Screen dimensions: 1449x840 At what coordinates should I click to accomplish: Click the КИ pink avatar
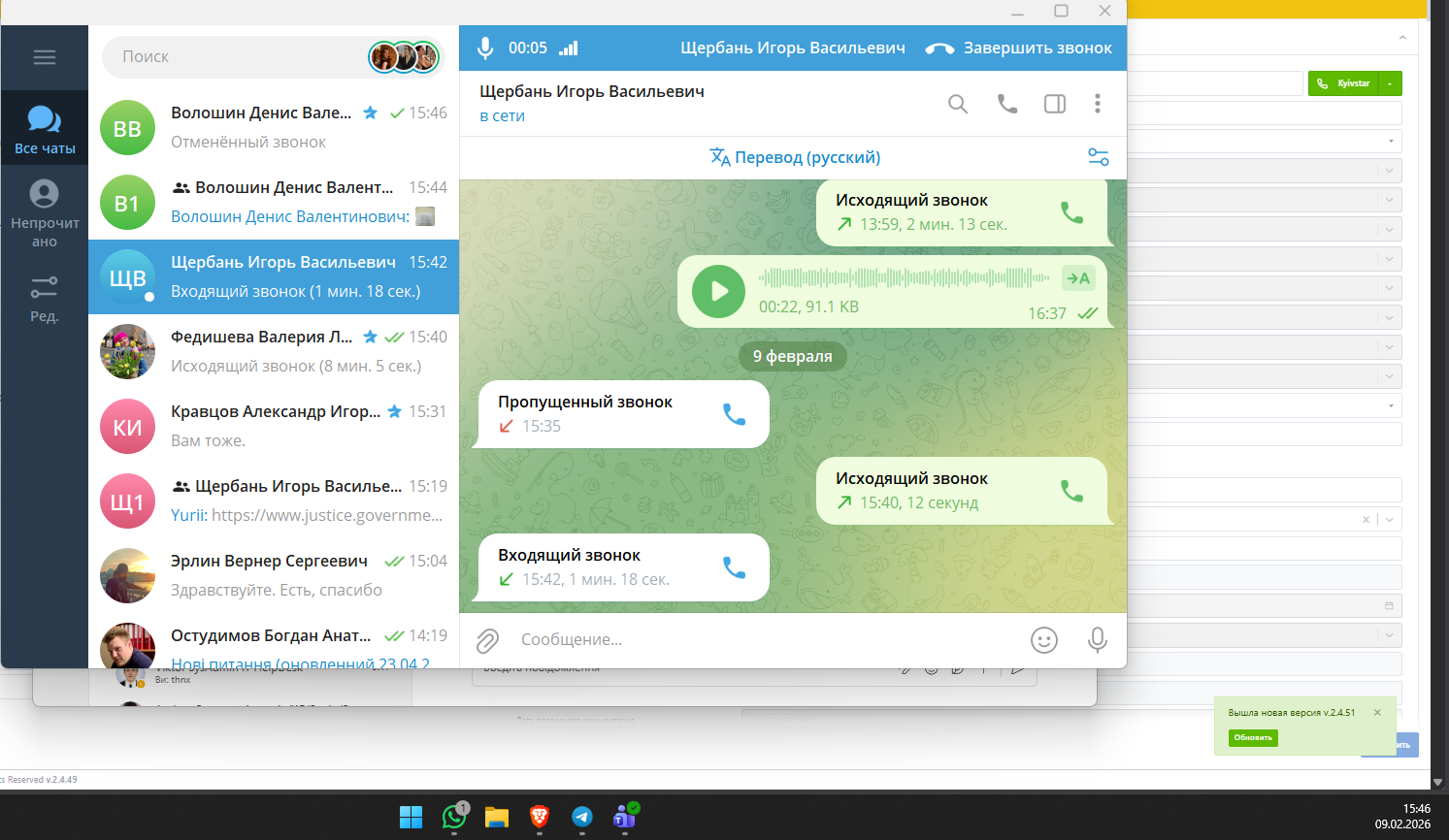[128, 427]
